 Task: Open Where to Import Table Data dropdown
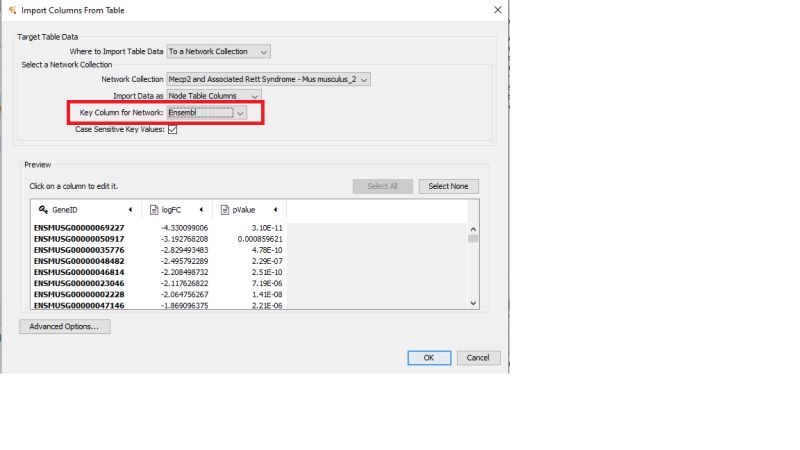pos(218,52)
